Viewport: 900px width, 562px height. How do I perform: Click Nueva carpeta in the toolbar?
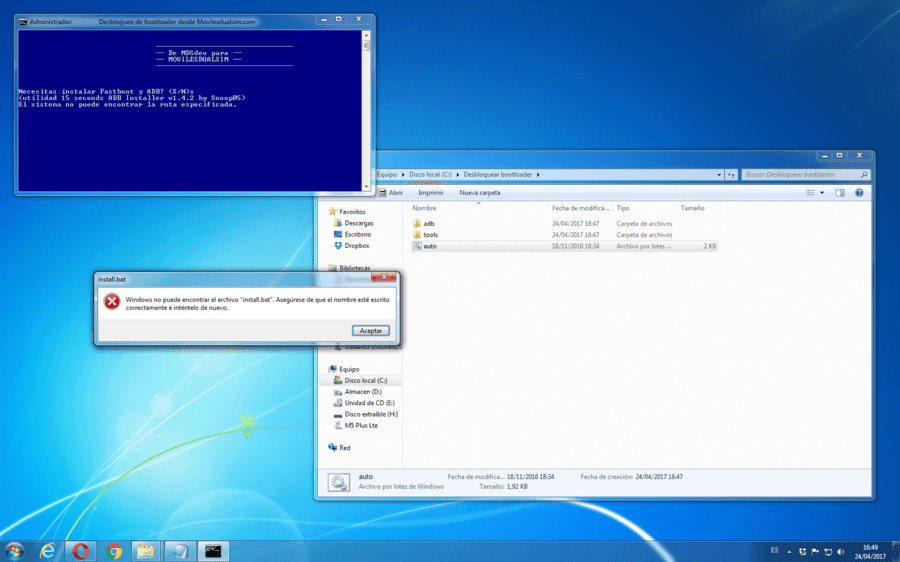click(479, 193)
